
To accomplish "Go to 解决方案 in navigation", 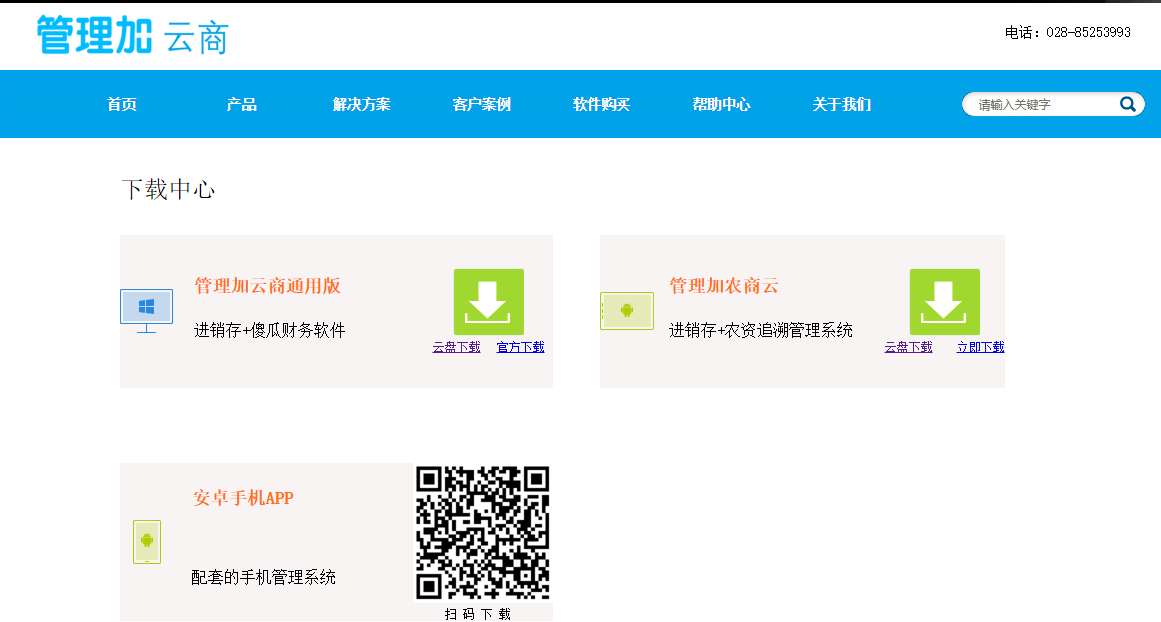I will tap(361, 104).
